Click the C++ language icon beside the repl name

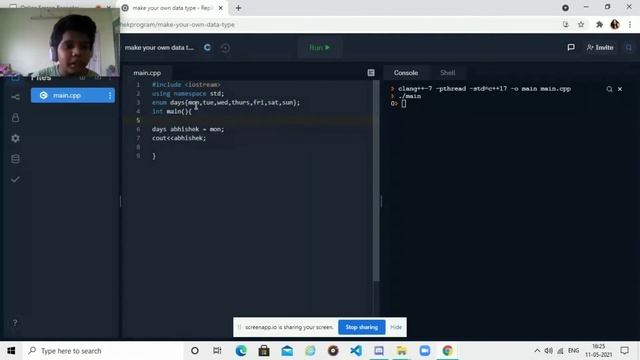(x=207, y=47)
